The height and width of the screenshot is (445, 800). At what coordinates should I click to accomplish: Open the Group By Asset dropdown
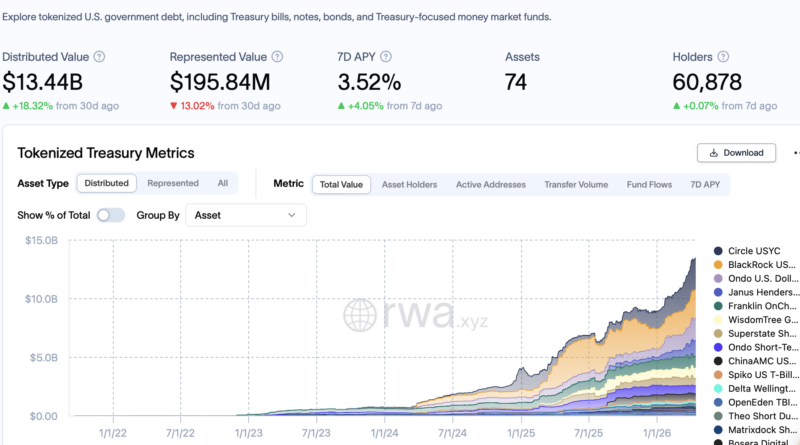(246, 215)
